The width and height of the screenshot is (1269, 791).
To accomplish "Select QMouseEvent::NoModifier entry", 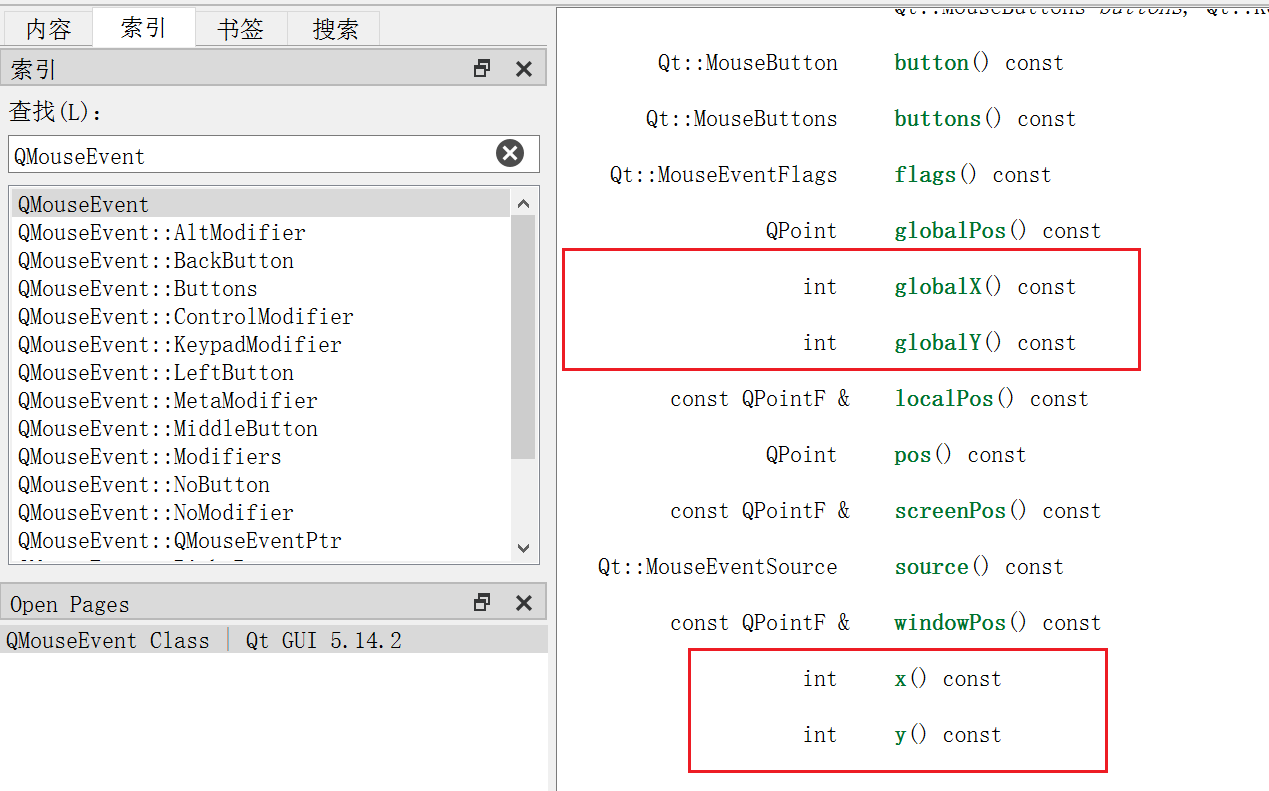I will 156,512.
